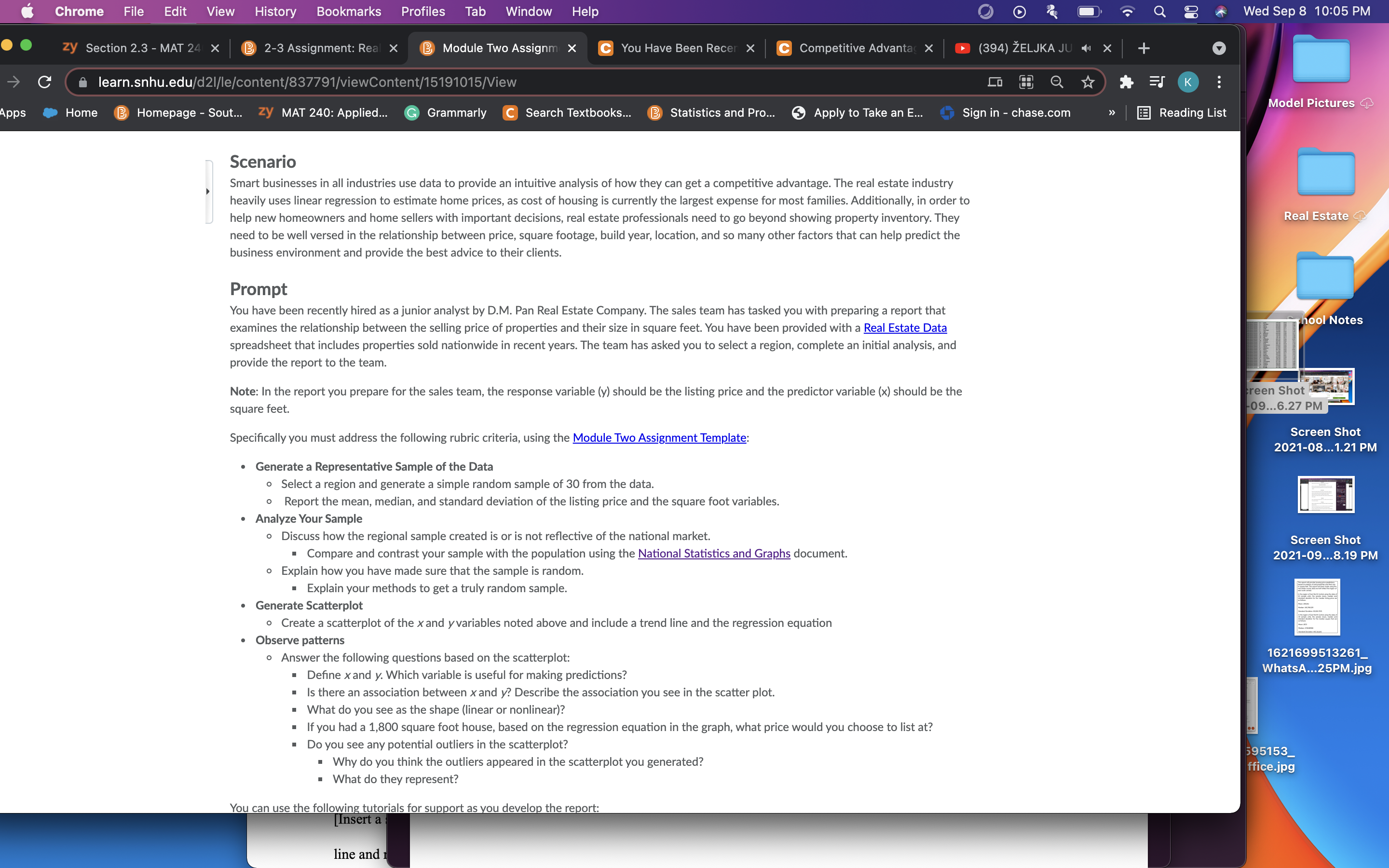The width and height of the screenshot is (1389, 868).
Task: Open the tab search dropdown arrow
Action: [x=1219, y=48]
